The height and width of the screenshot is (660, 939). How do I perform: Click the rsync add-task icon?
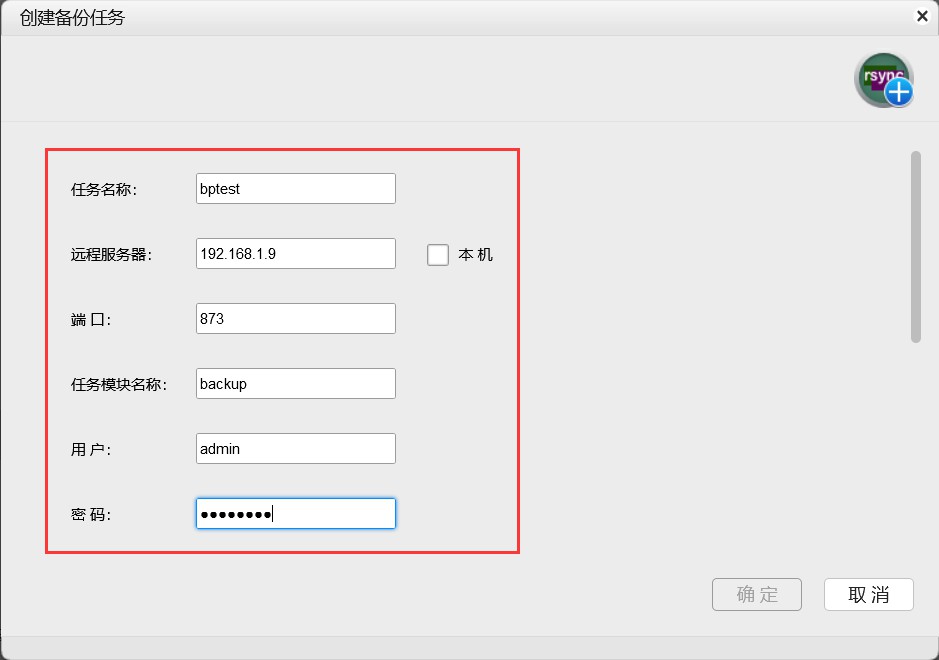pyautogui.click(x=883, y=80)
